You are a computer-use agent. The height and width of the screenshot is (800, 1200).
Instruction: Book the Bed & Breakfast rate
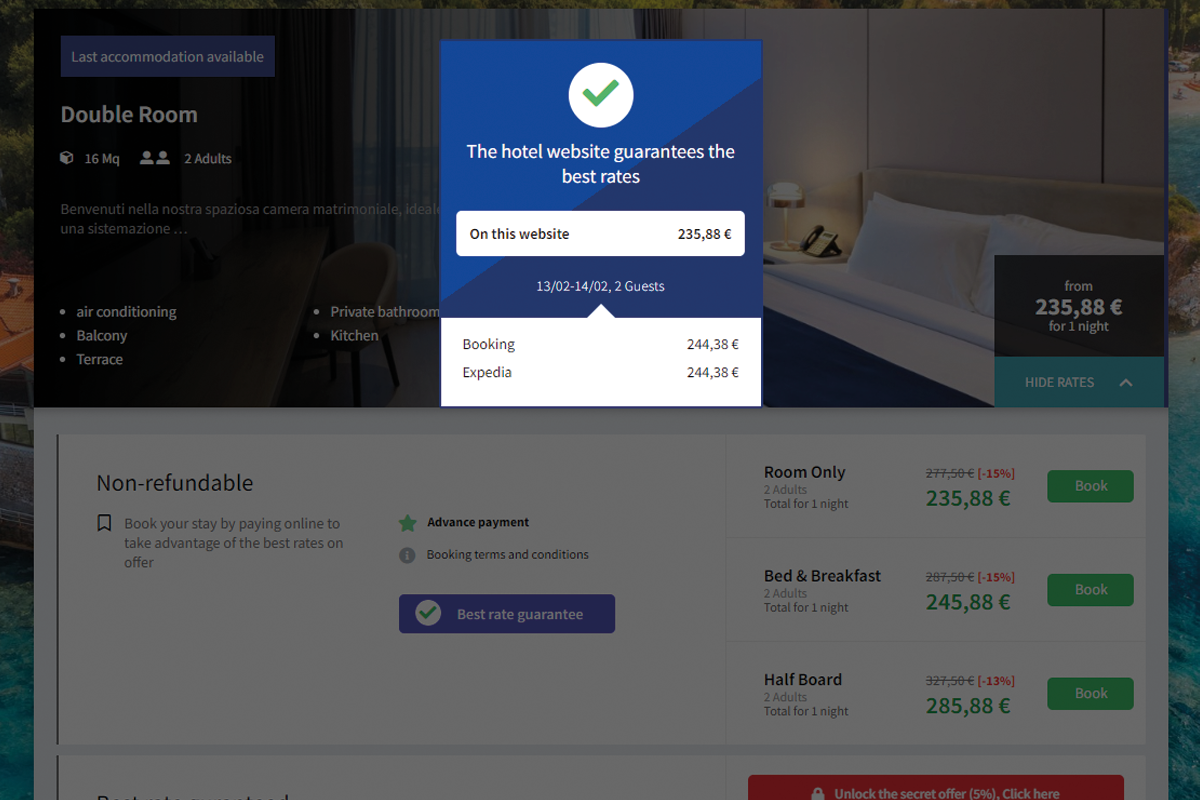(x=1090, y=590)
